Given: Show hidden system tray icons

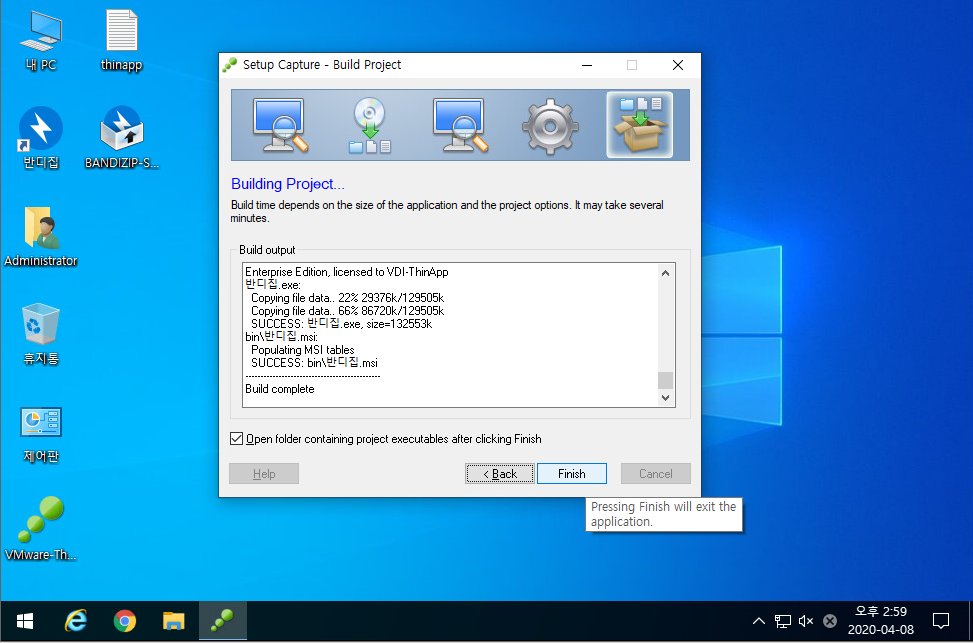Looking at the screenshot, I should (x=758, y=621).
